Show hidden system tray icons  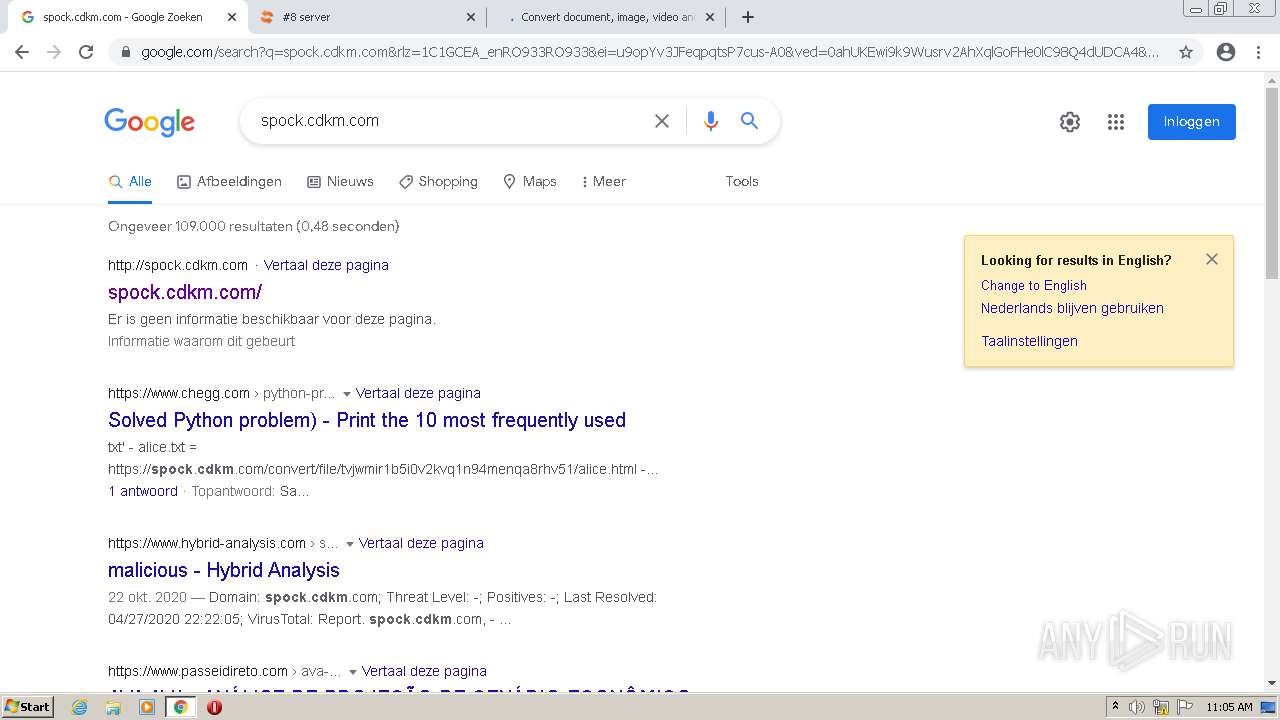pyautogui.click(x=1115, y=707)
